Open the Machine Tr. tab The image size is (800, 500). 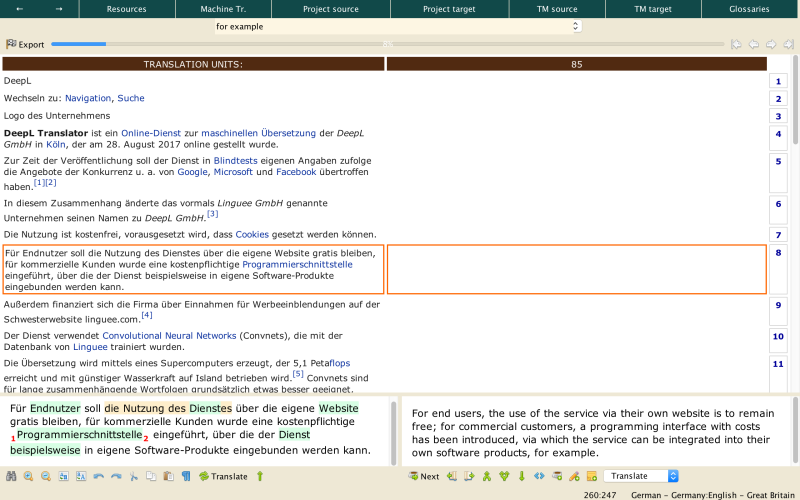click(x=223, y=9)
